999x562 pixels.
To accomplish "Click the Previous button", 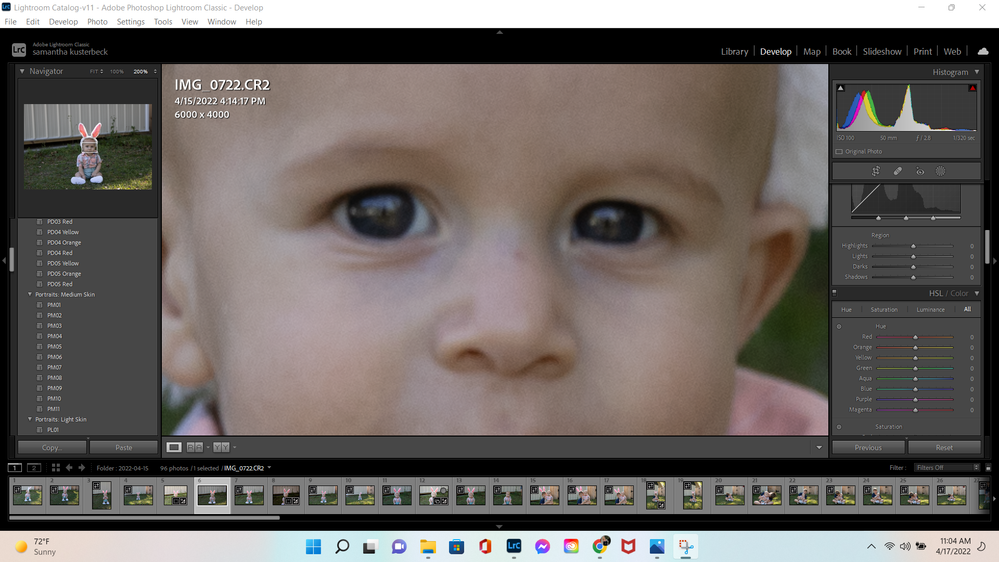I will pyautogui.click(x=868, y=447).
